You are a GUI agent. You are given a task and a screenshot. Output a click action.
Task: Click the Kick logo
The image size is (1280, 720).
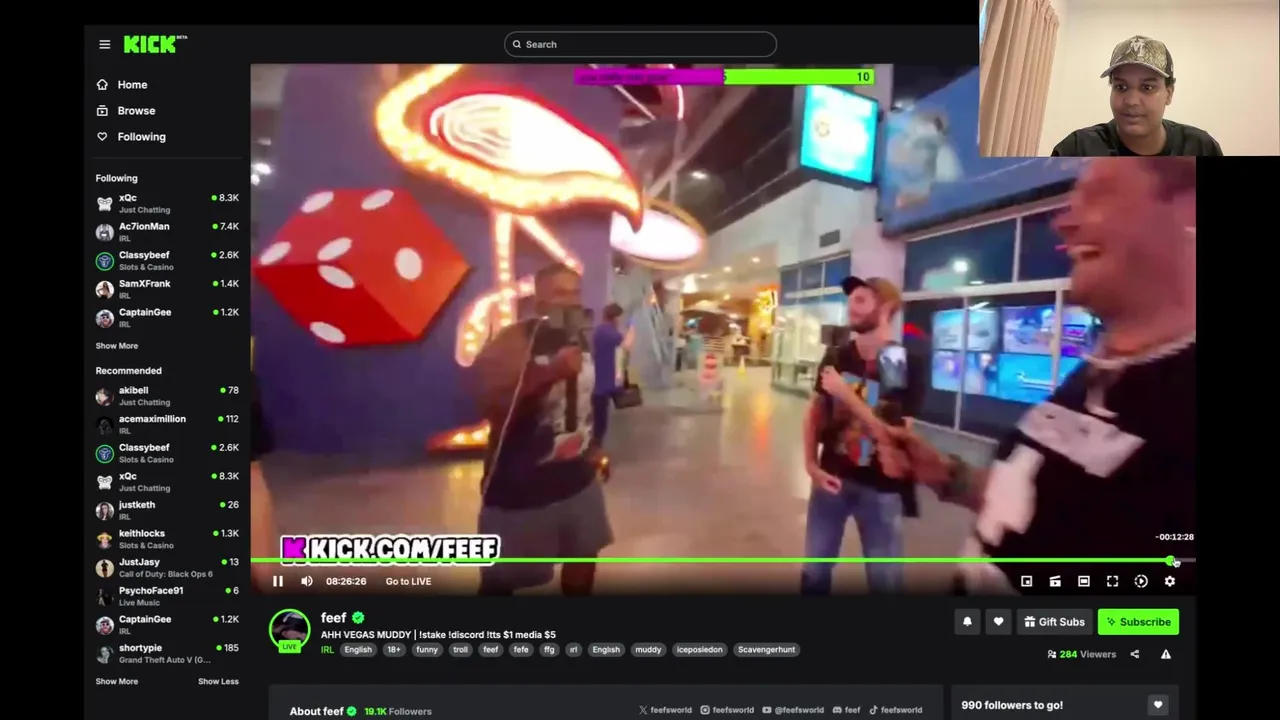(x=155, y=44)
